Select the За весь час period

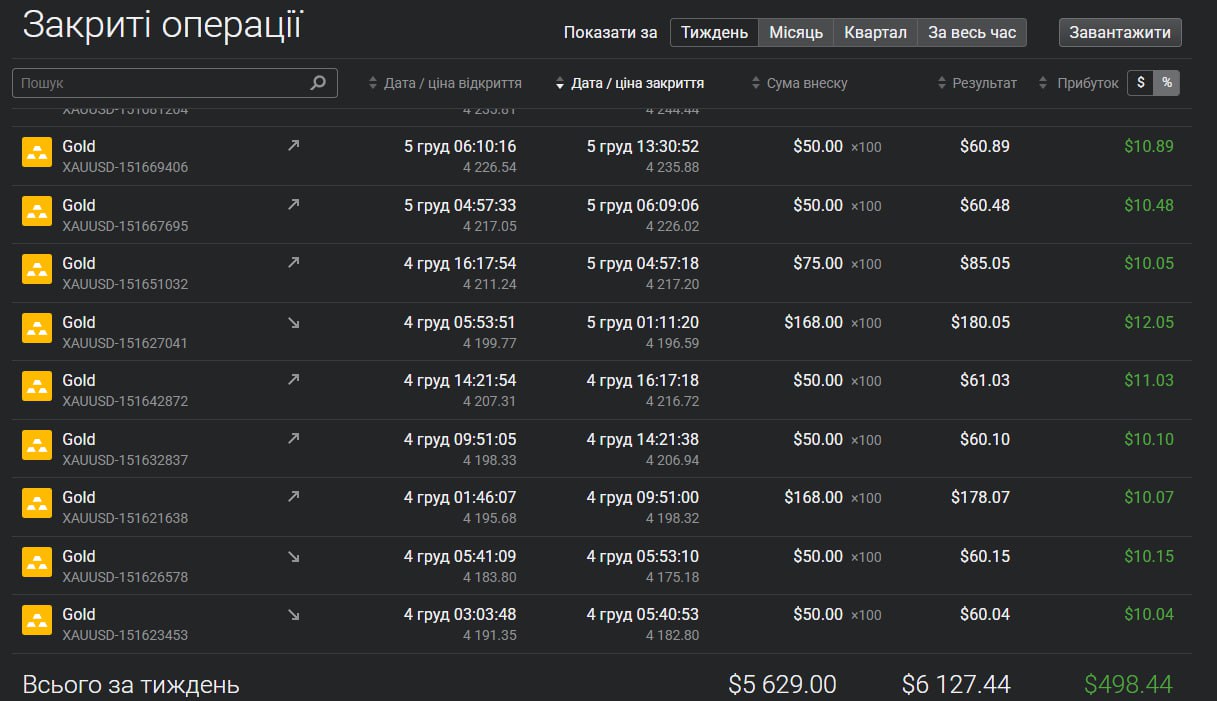point(972,32)
